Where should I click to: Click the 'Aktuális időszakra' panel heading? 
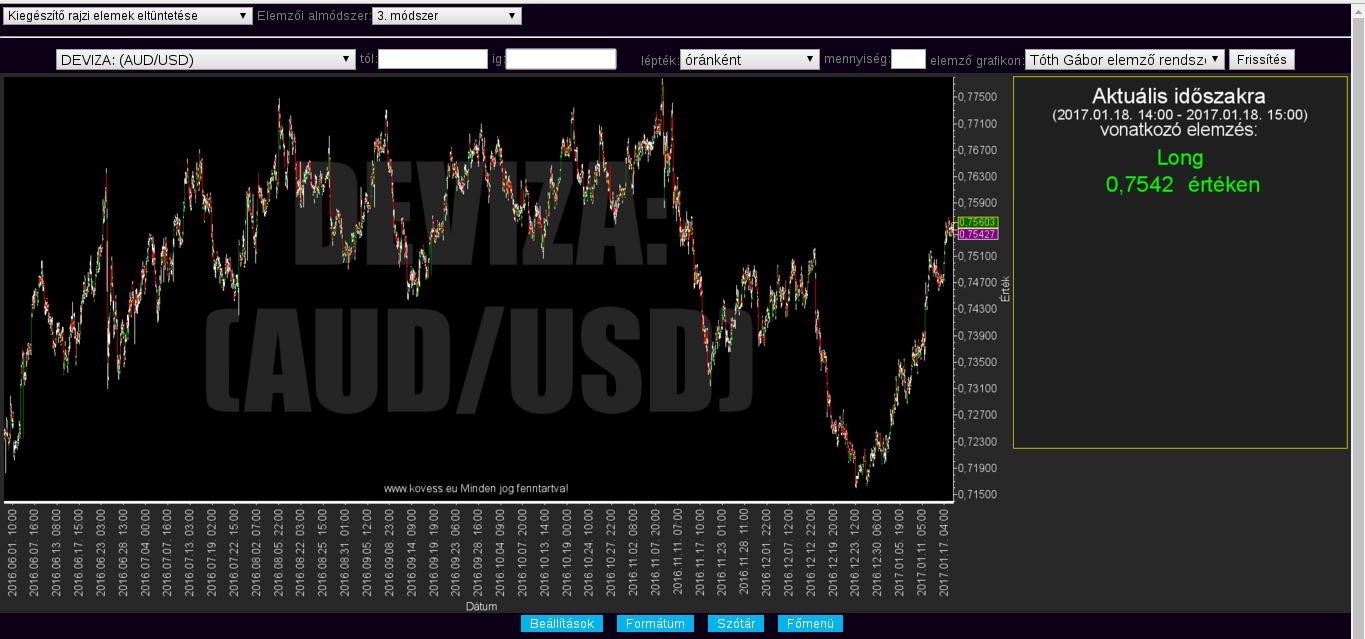click(1179, 97)
